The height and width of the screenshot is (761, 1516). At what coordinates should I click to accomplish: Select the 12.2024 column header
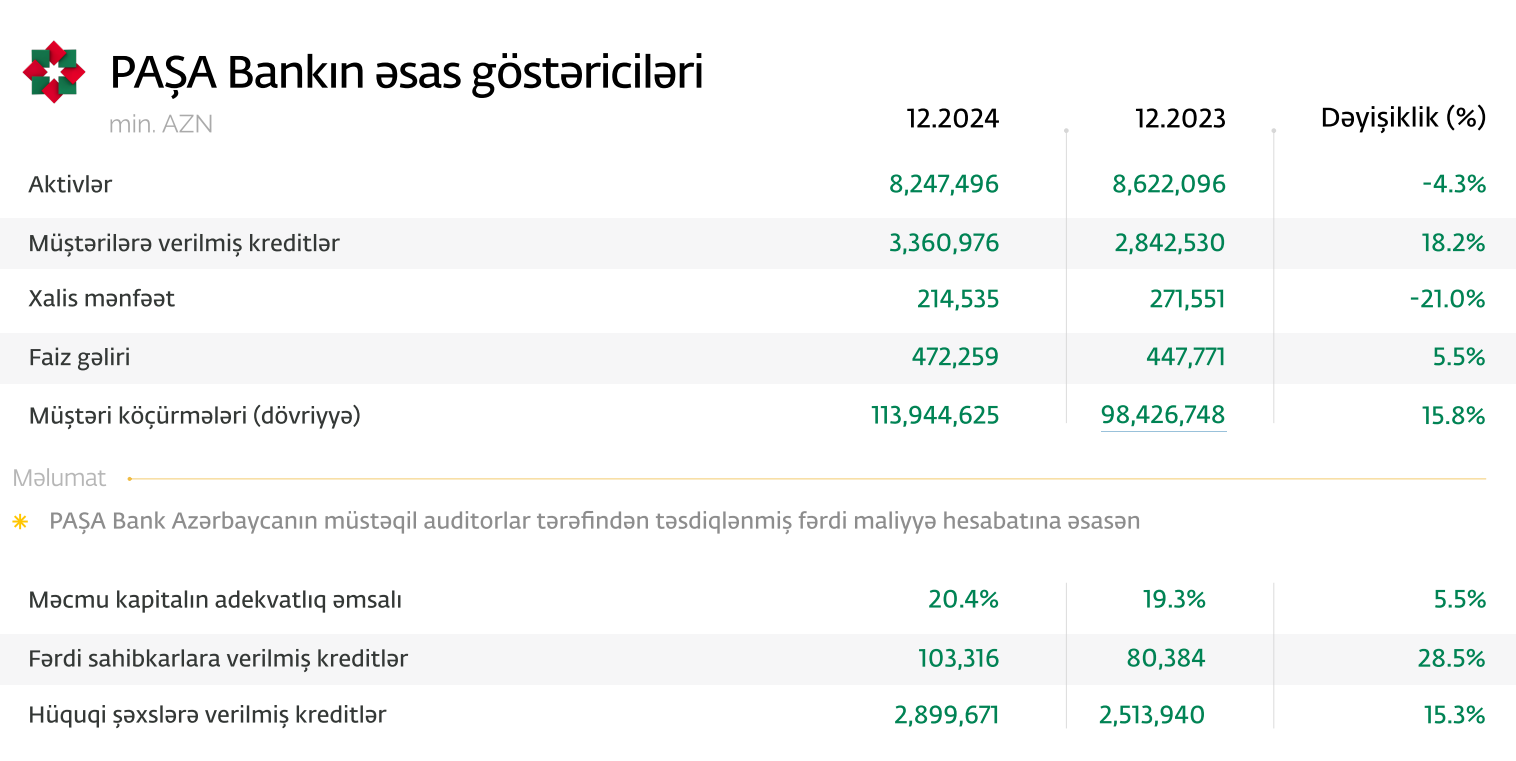(x=952, y=119)
